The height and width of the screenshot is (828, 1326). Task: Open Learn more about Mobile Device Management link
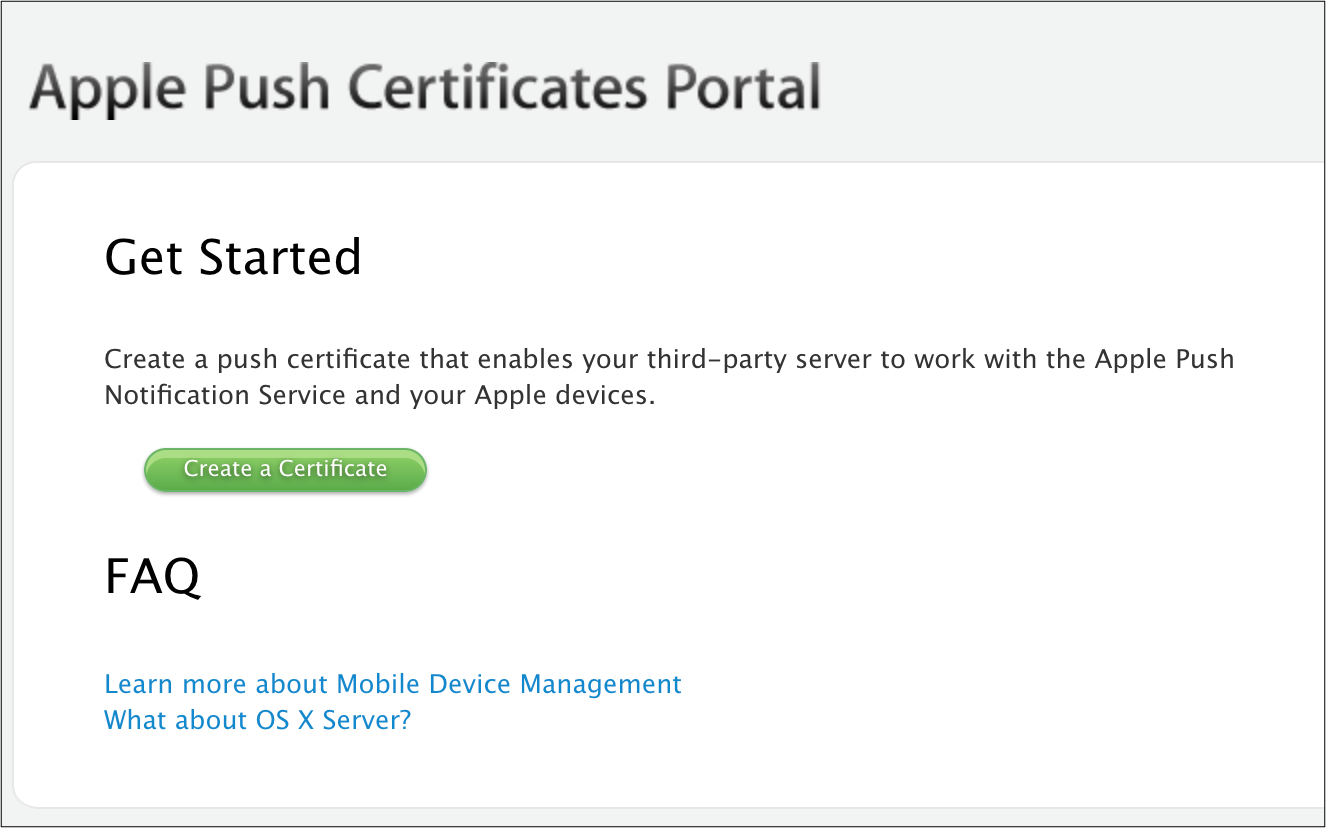click(392, 684)
